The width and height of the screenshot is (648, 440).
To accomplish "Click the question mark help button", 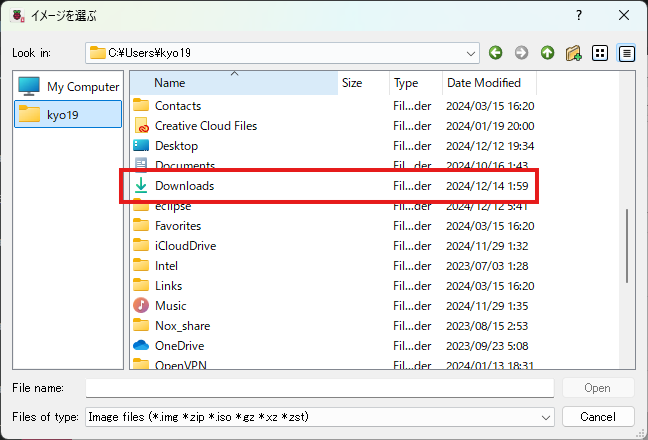I will (x=579, y=15).
